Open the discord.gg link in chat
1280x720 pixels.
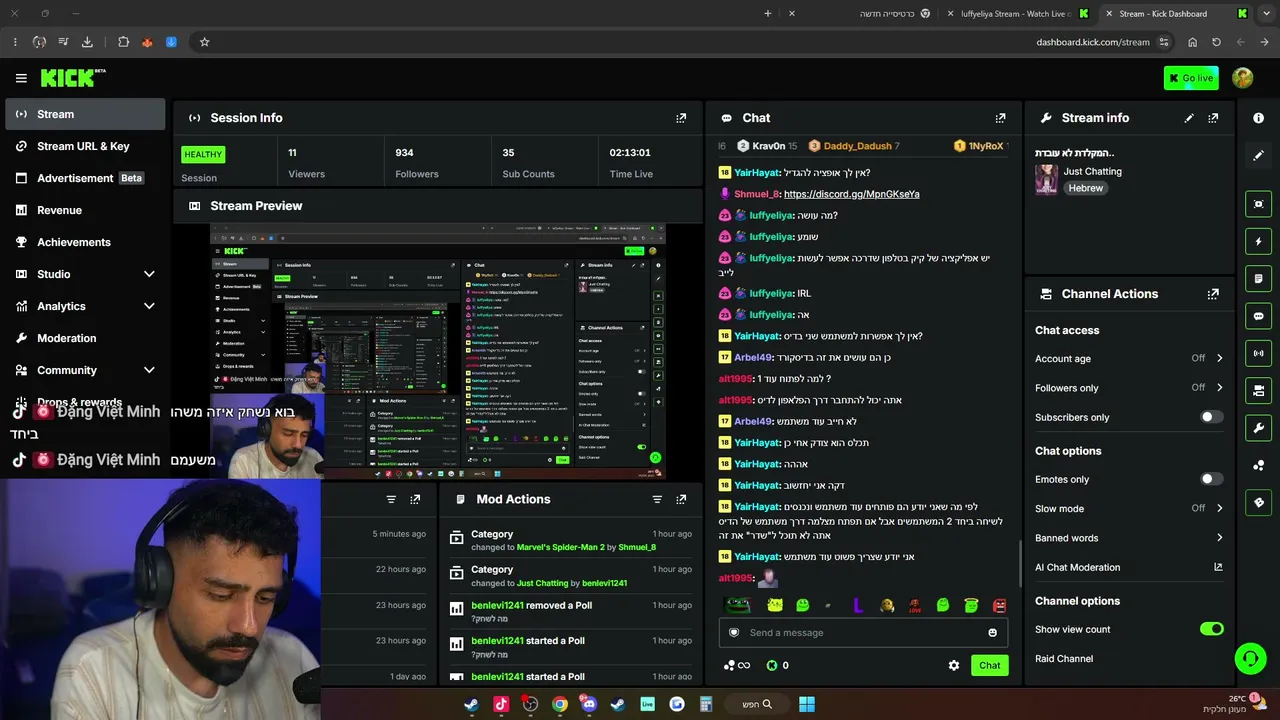pyautogui.click(x=852, y=194)
